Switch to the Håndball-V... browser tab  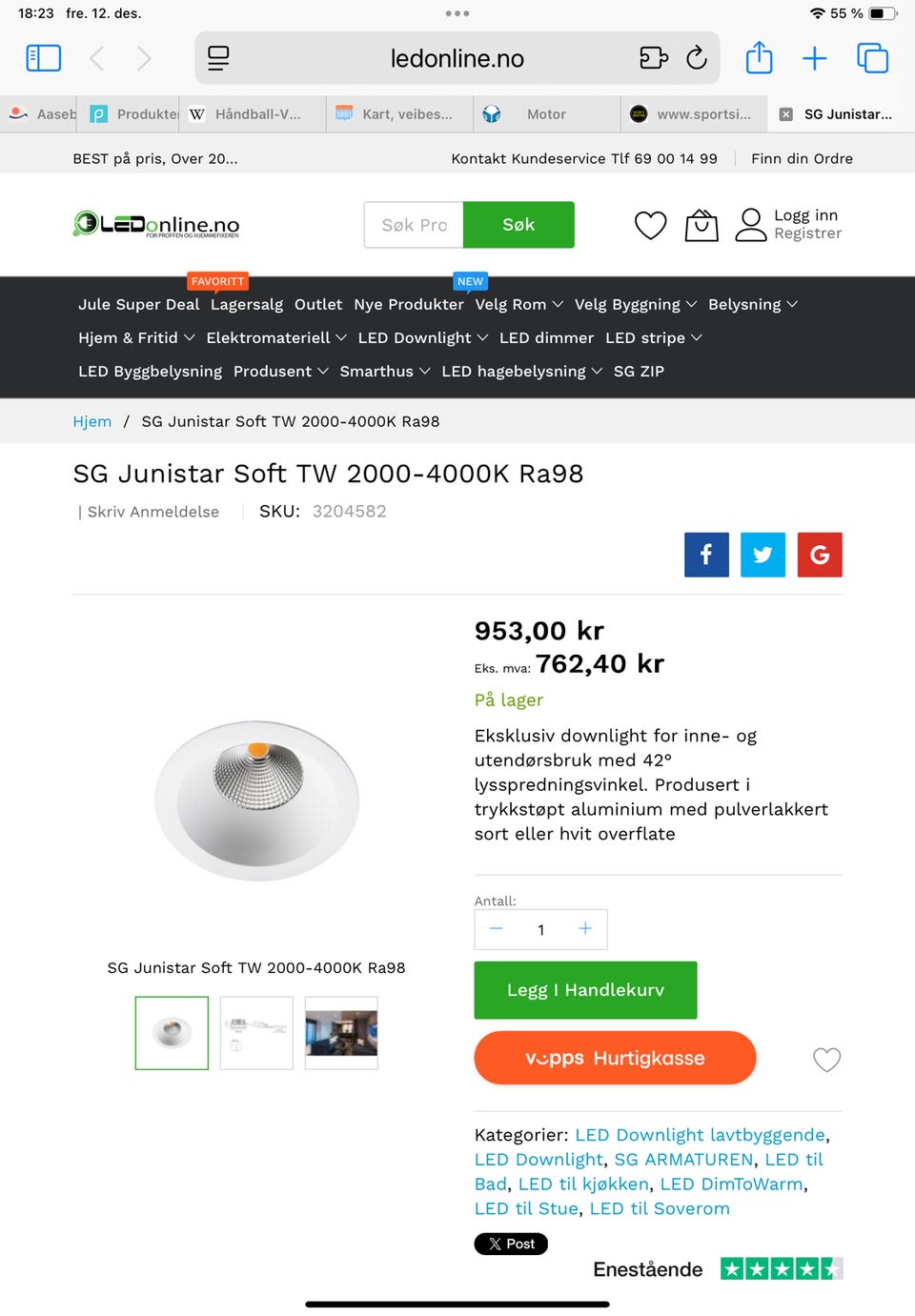point(254,114)
